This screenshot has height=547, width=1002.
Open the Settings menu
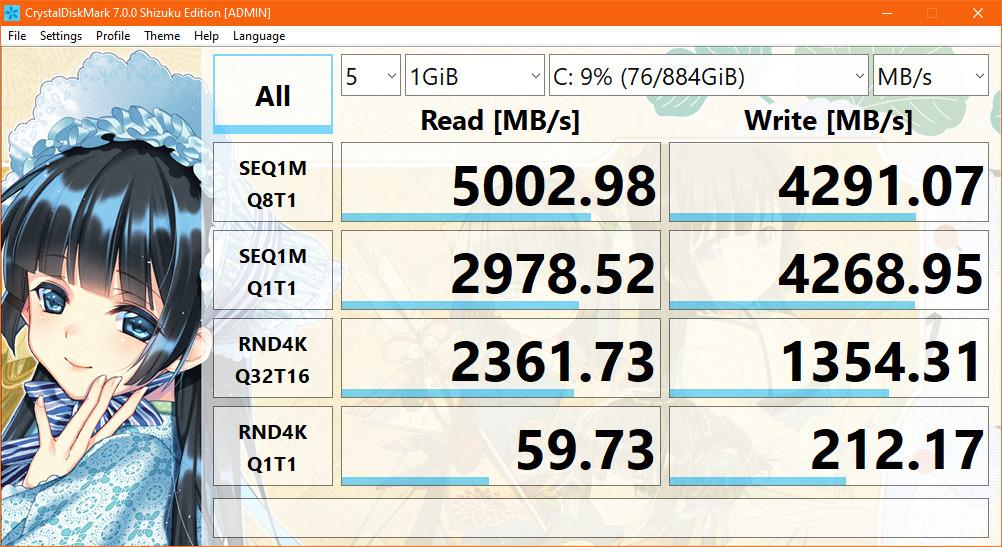tap(61, 36)
